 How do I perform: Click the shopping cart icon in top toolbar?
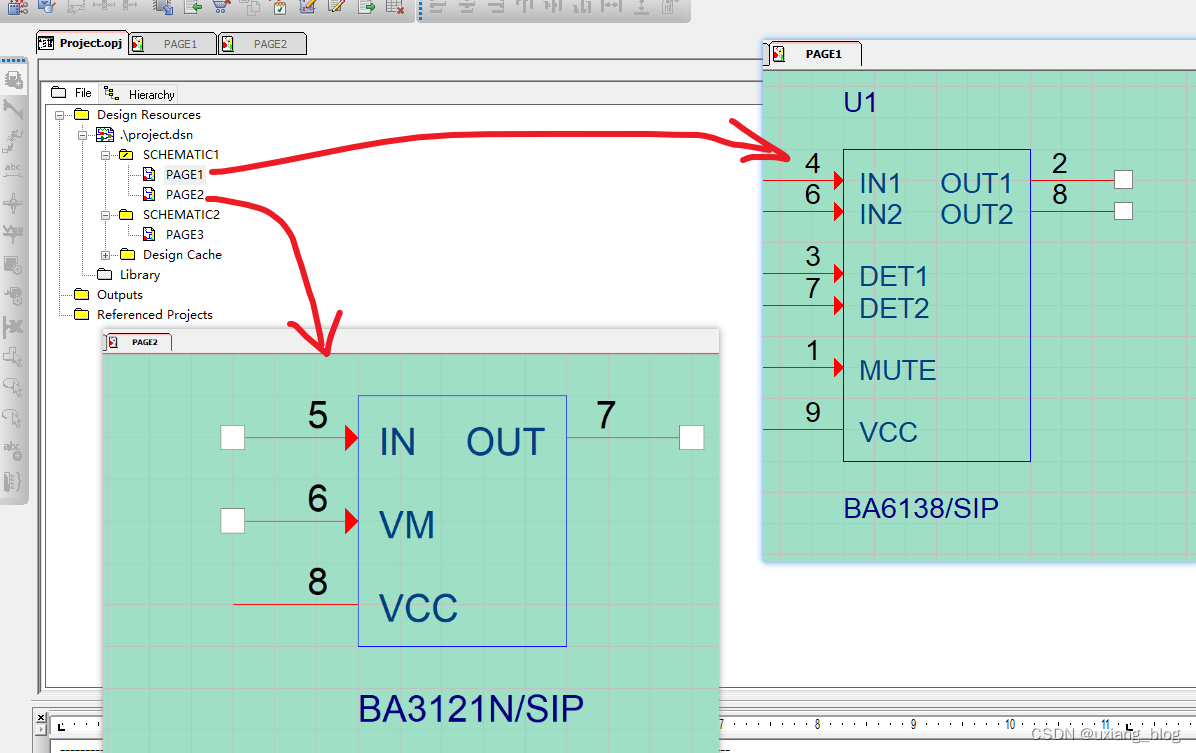tap(222, 6)
